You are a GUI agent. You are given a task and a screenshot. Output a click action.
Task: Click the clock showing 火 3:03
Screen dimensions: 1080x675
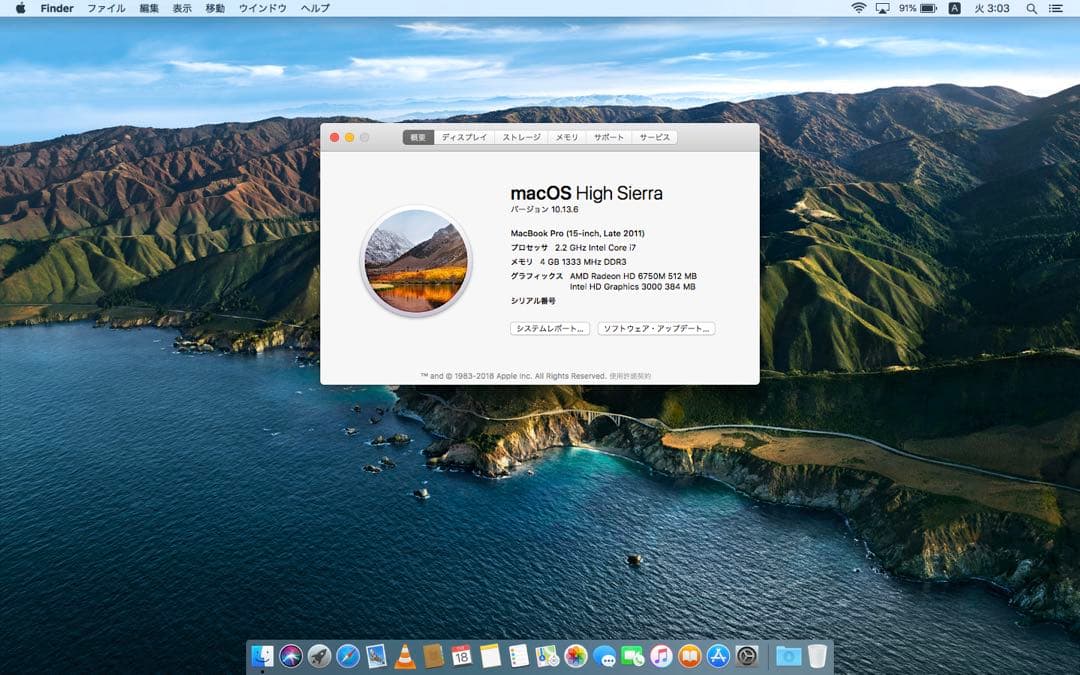[992, 8]
